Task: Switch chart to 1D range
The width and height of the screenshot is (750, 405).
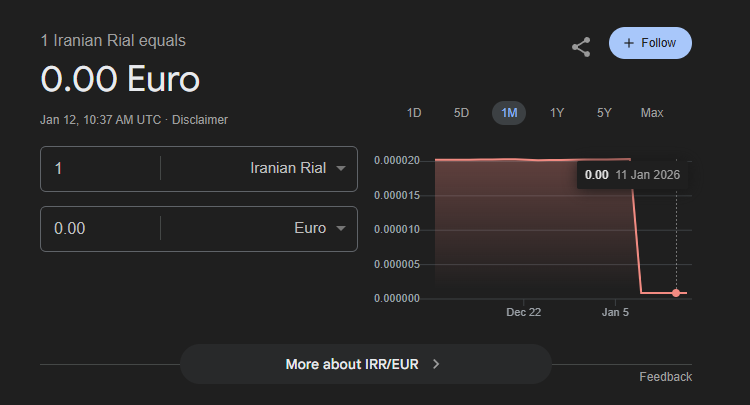Action: pos(414,113)
